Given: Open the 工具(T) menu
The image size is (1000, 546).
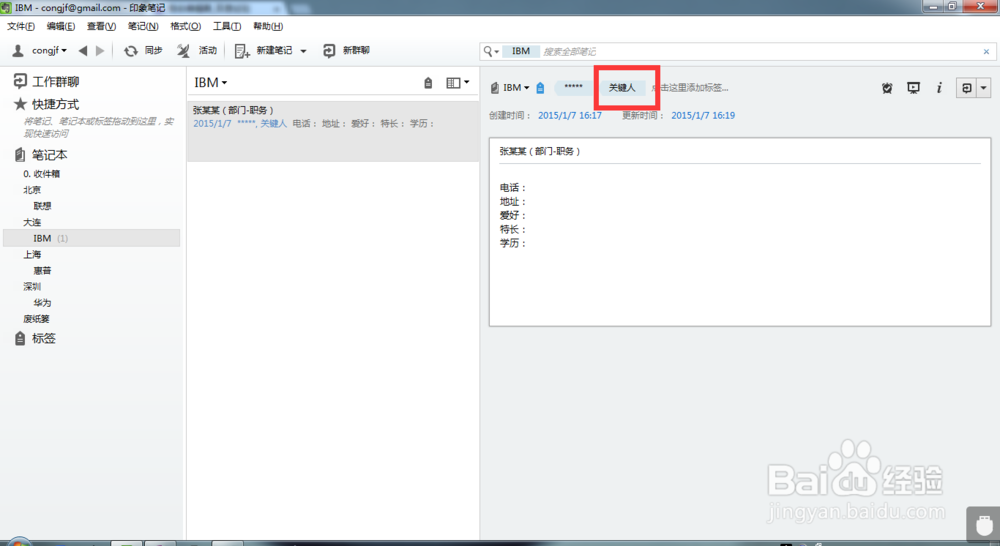Looking at the screenshot, I should [227, 26].
